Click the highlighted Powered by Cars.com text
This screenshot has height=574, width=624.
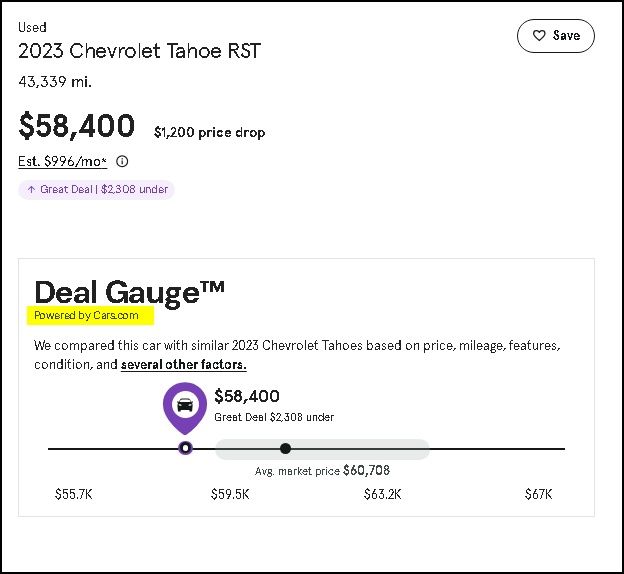(x=86, y=316)
